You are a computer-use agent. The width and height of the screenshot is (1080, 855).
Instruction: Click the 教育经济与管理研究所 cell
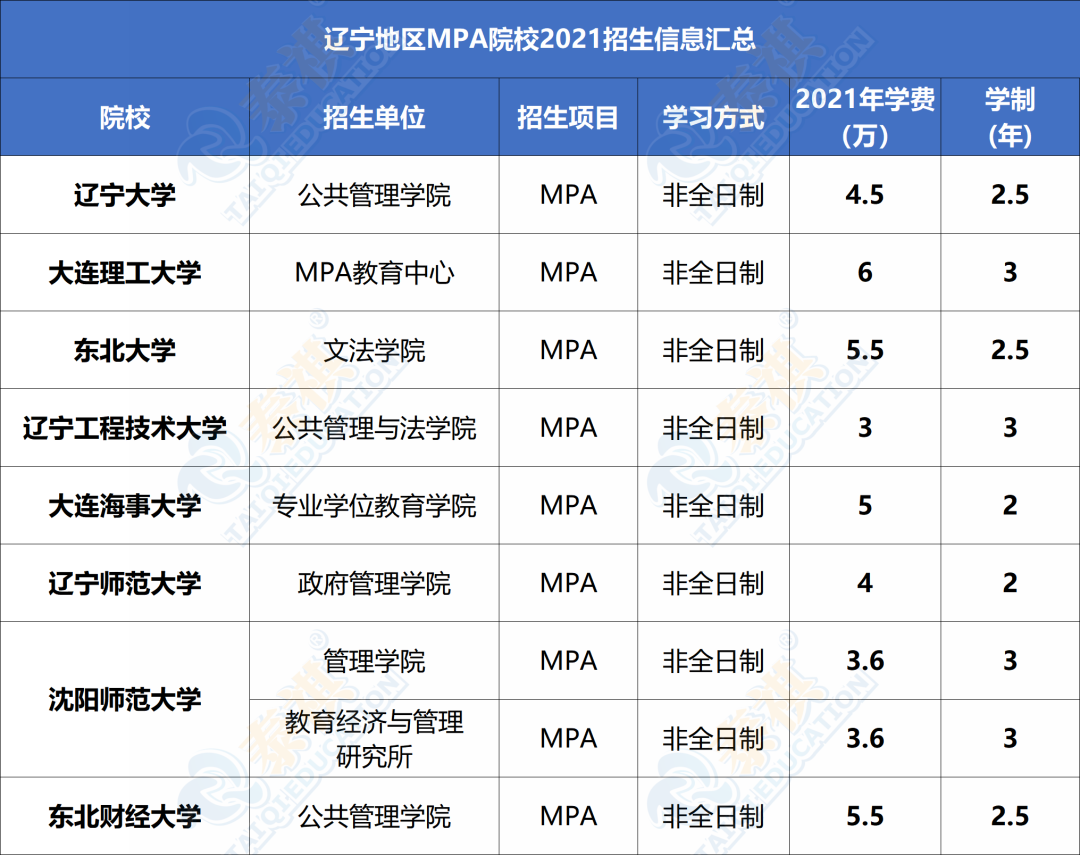(x=374, y=738)
